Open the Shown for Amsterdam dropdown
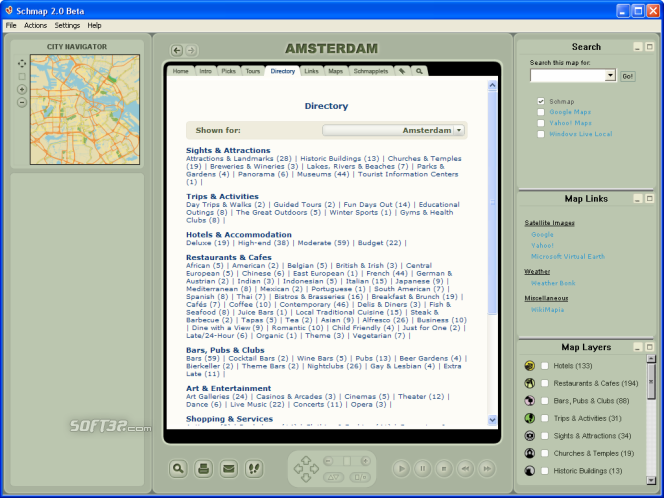 (x=393, y=130)
